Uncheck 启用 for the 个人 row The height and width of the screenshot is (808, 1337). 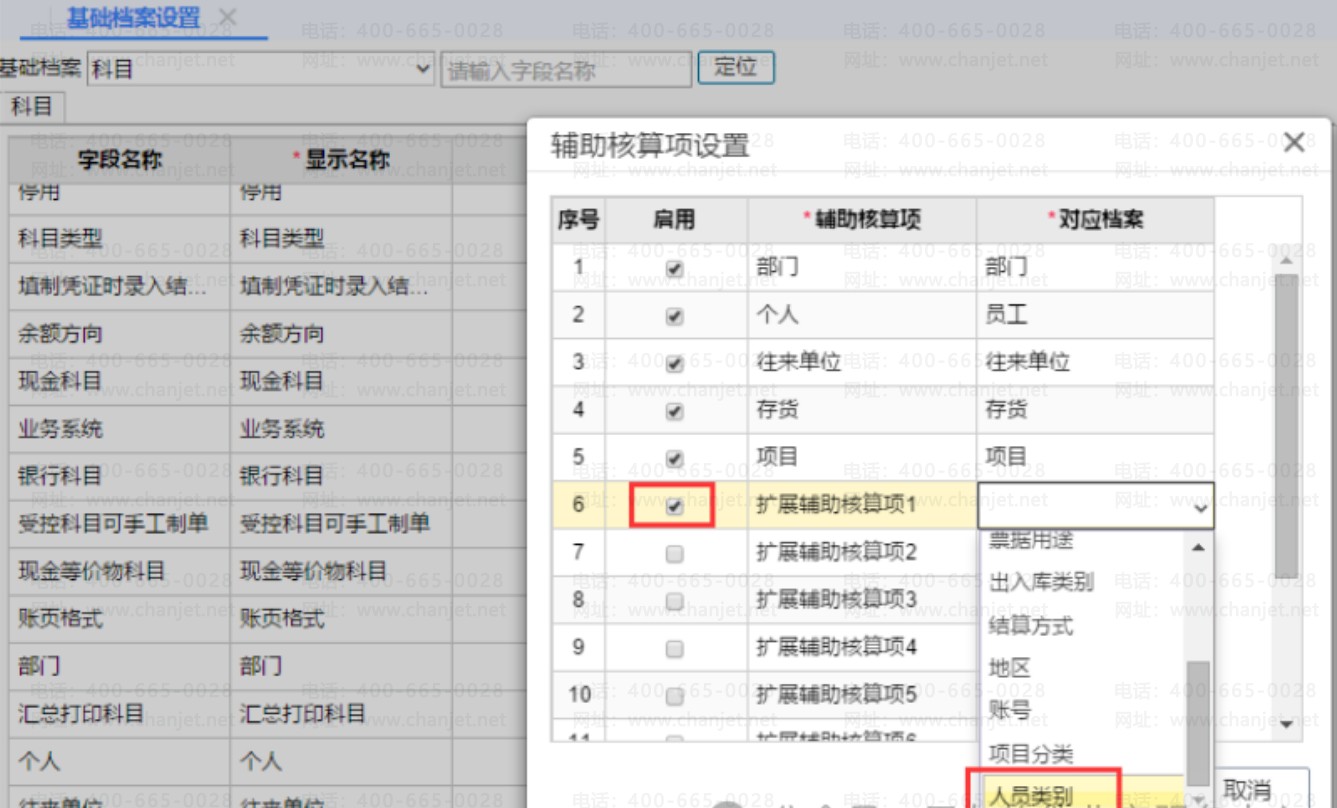[675, 316]
